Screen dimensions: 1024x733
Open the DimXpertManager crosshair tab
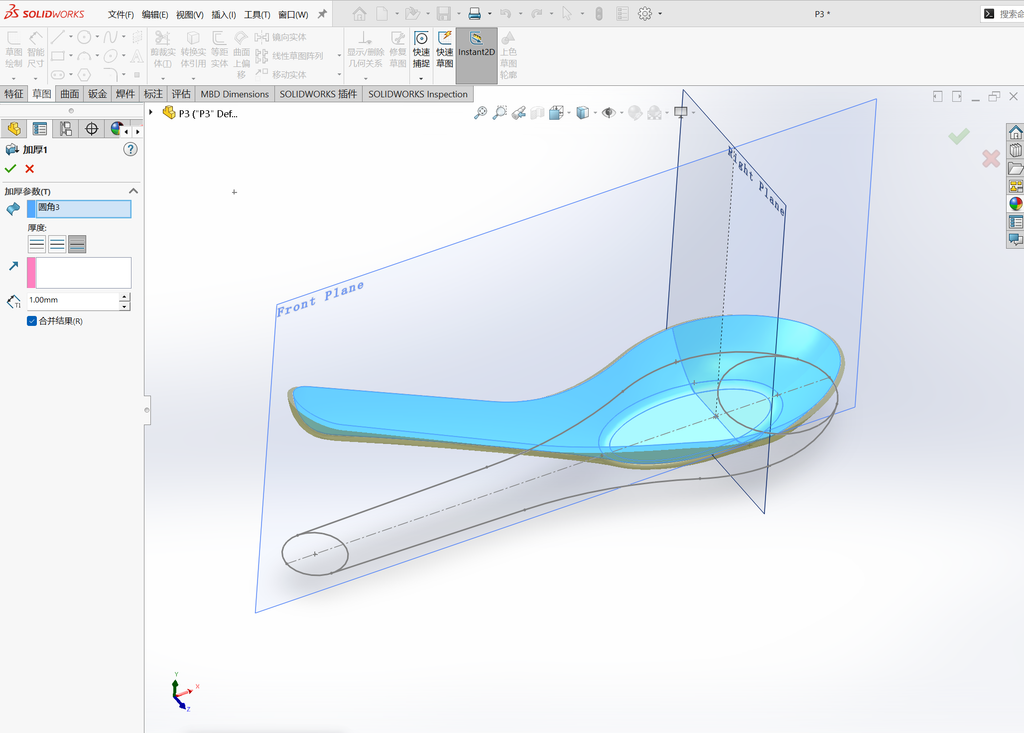pos(91,129)
